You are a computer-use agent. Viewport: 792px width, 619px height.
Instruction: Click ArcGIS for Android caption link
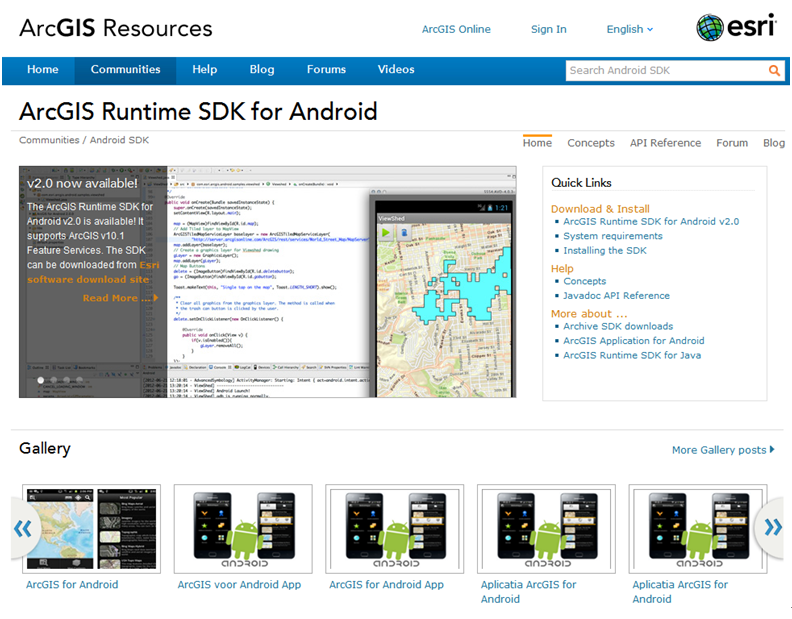(72, 585)
